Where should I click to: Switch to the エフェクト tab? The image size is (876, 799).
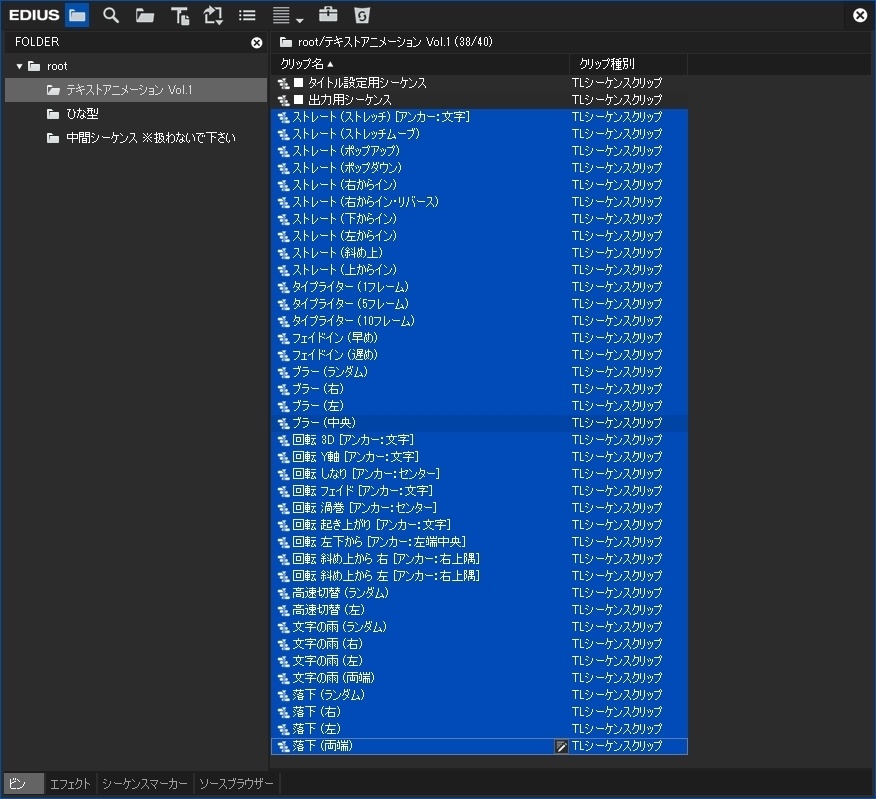click(70, 783)
